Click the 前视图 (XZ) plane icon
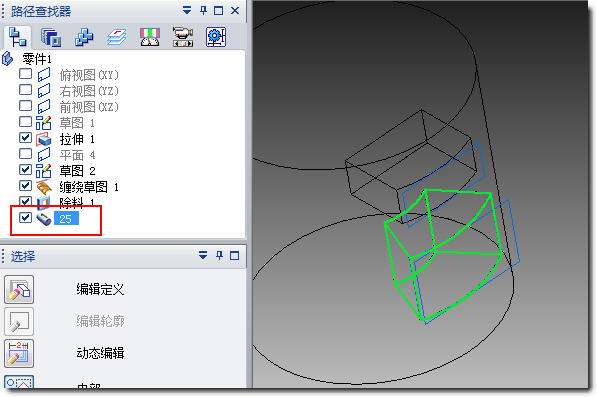Image resolution: width=597 pixels, height=397 pixels. click(44, 106)
